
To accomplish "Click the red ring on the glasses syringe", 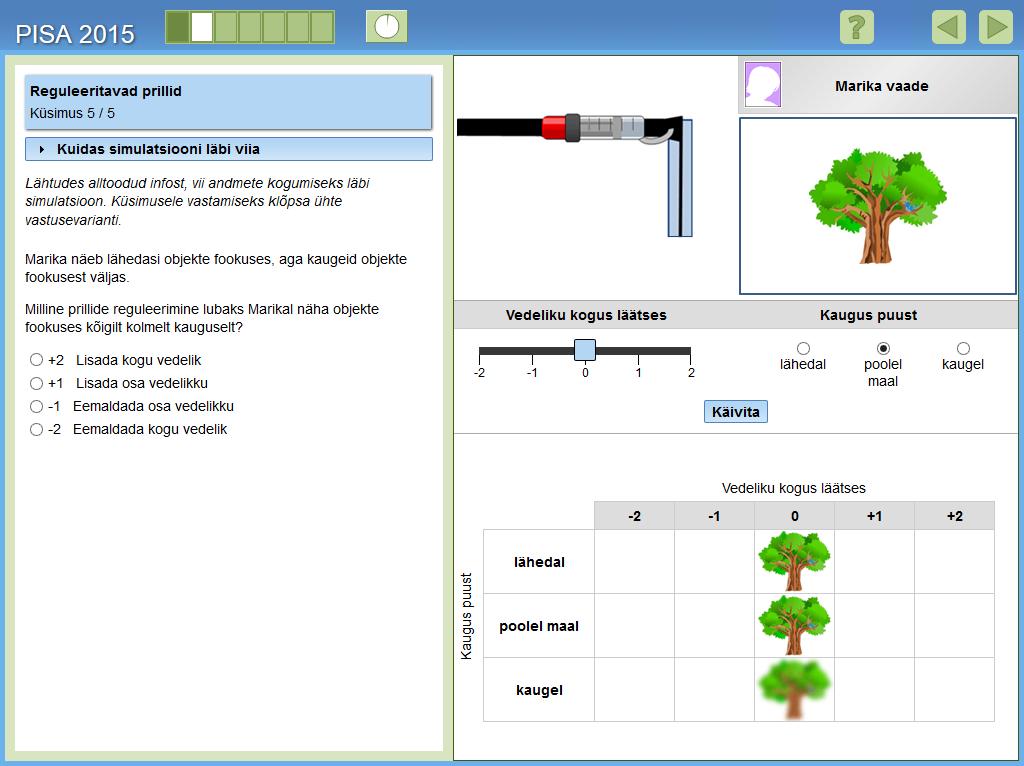I will tap(553, 127).
